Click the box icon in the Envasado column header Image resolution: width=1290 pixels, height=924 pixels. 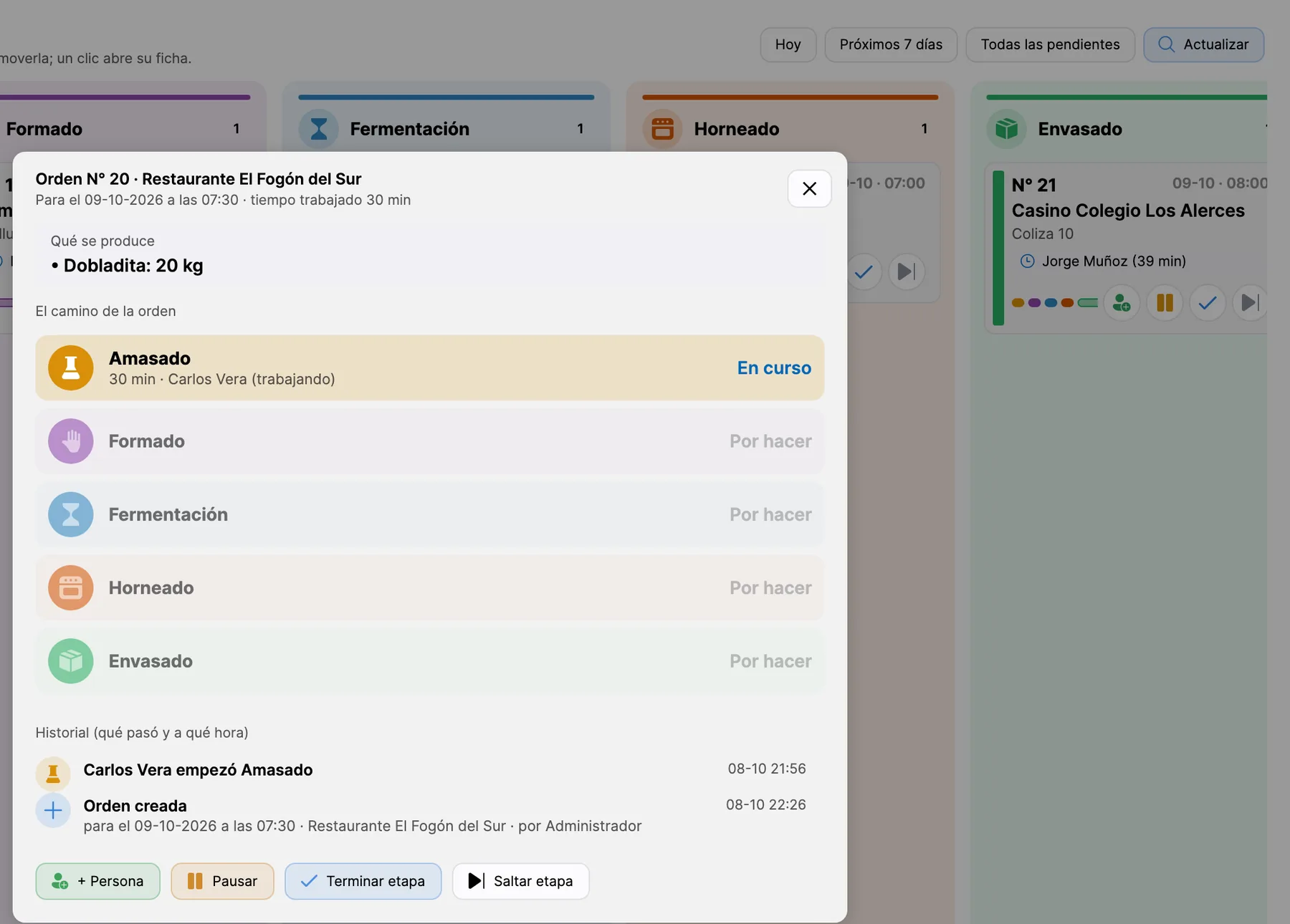coord(1006,129)
